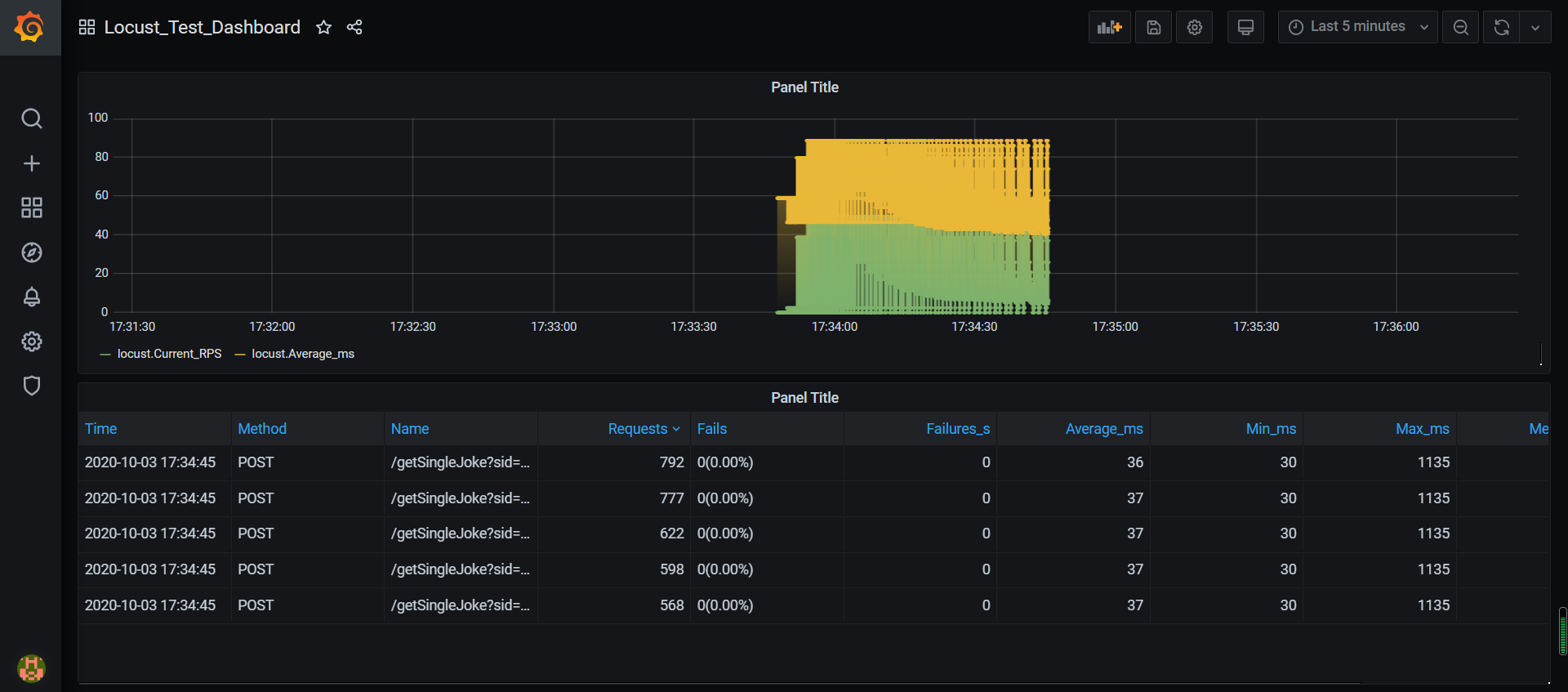Open the graph Panel Title menu
Screen dimensions: 1568x692
point(804,87)
